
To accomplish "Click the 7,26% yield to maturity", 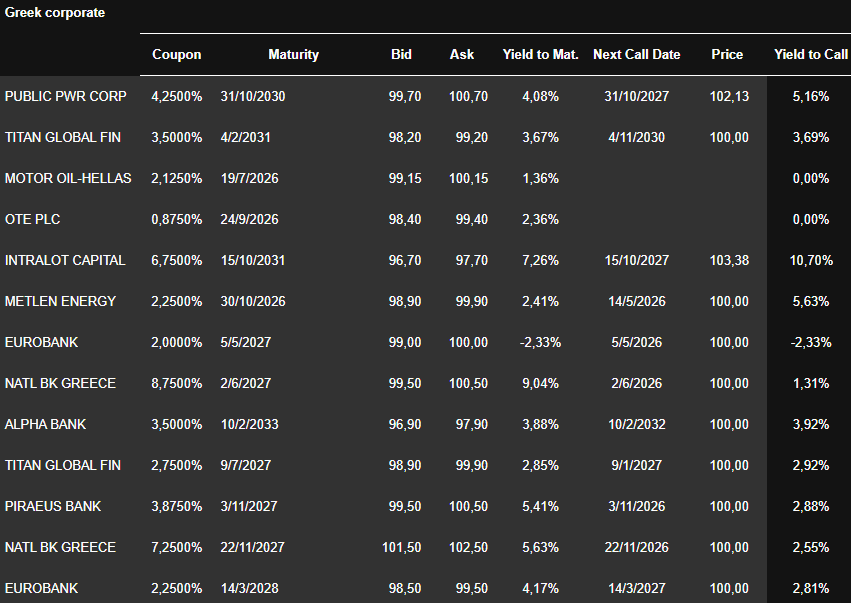I will click(541, 260).
